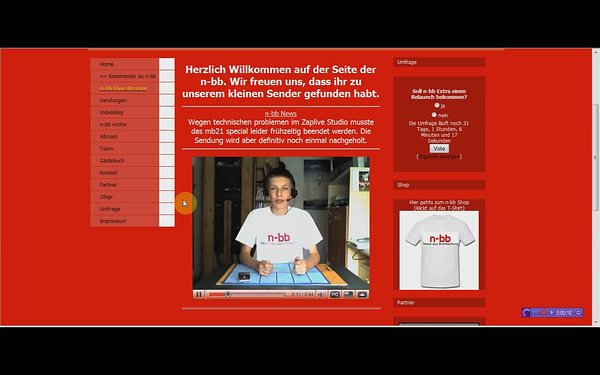Select the 'nein' poll option
600x375 pixels.
pyautogui.click(x=434, y=114)
